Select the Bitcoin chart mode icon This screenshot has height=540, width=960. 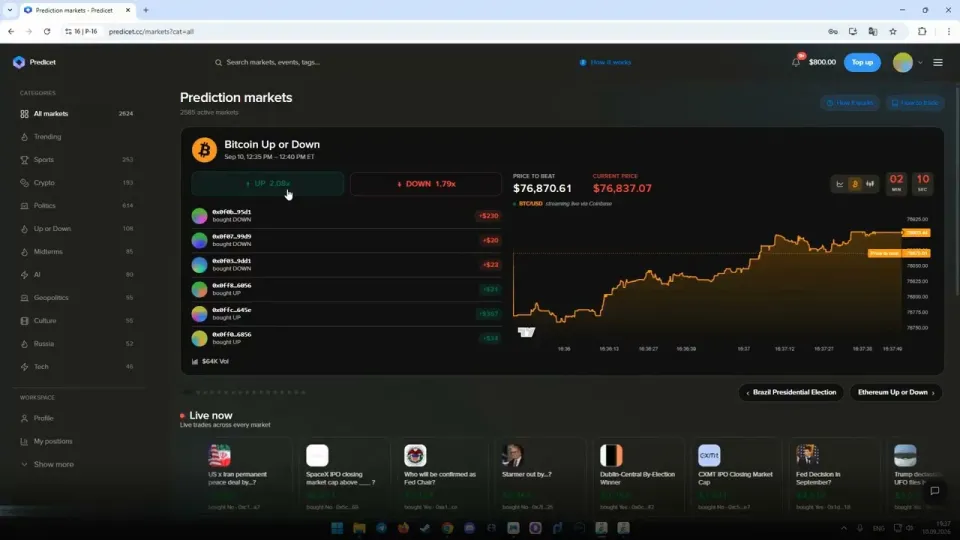[855, 184]
